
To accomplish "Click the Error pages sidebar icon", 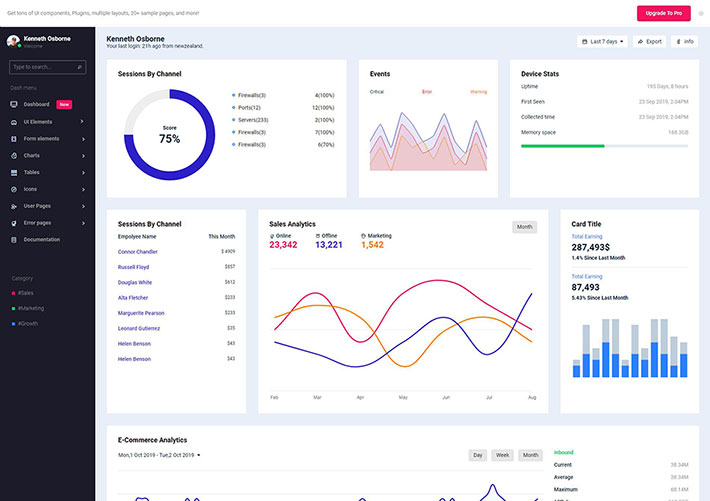I will [13, 223].
